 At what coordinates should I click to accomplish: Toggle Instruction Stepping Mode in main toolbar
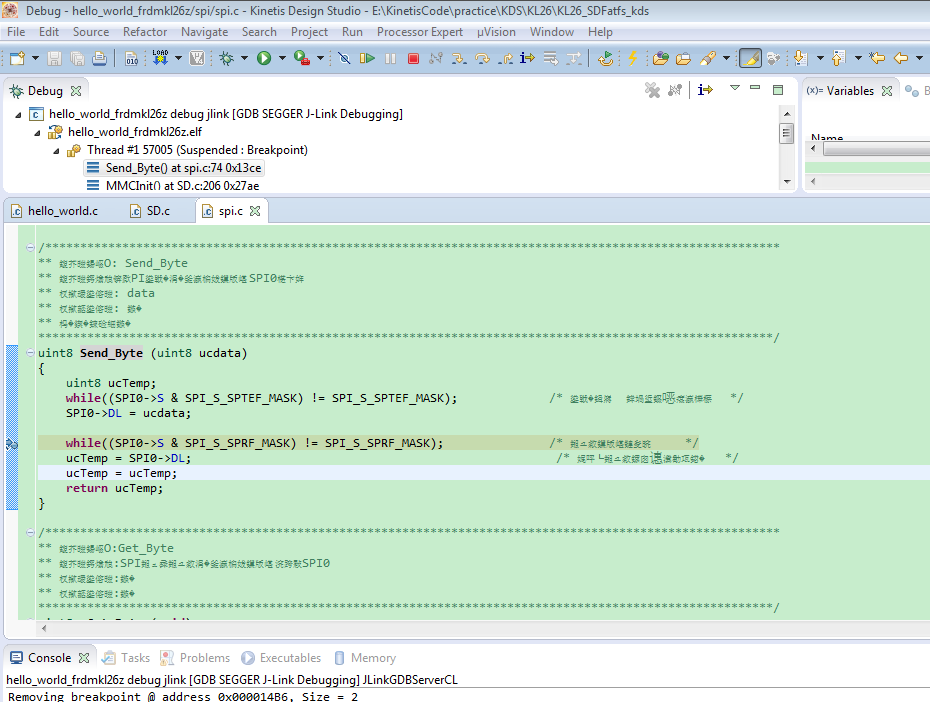pyautogui.click(x=527, y=58)
